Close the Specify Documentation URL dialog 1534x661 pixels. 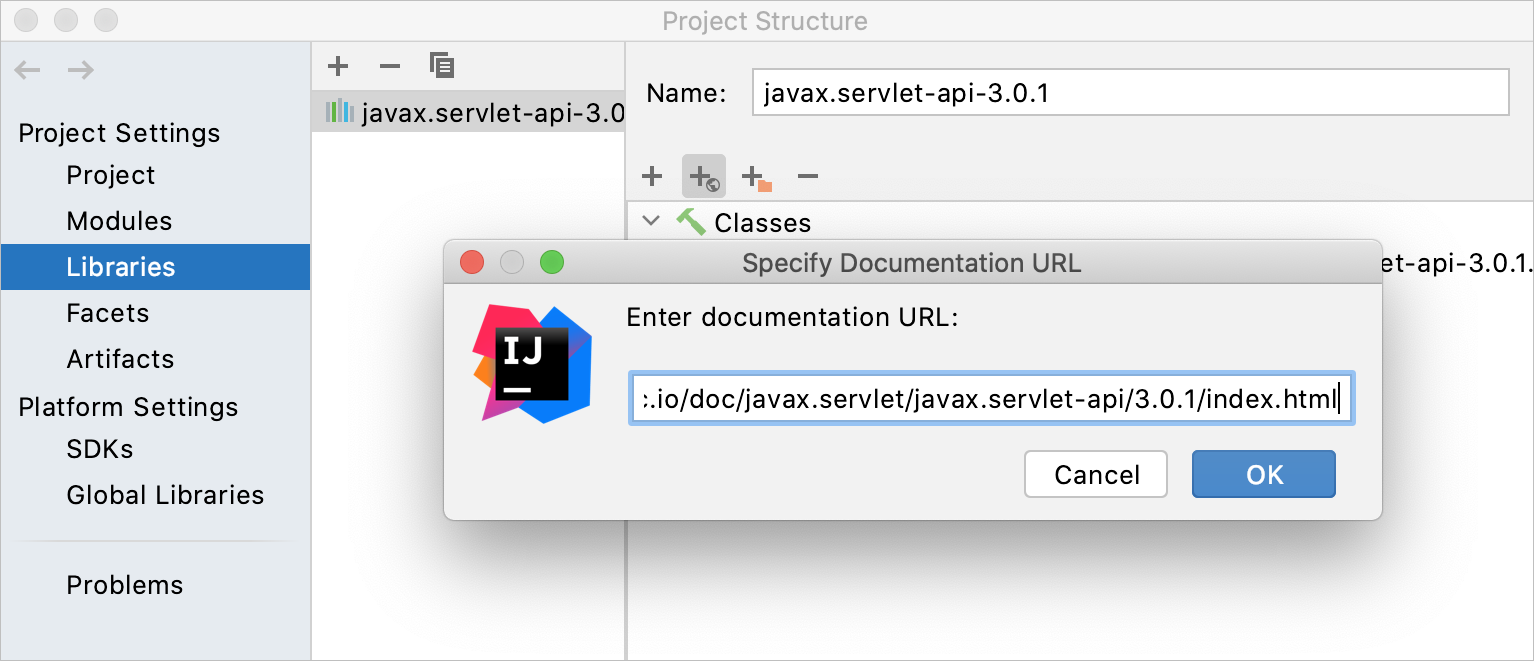(x=472, y=263)
